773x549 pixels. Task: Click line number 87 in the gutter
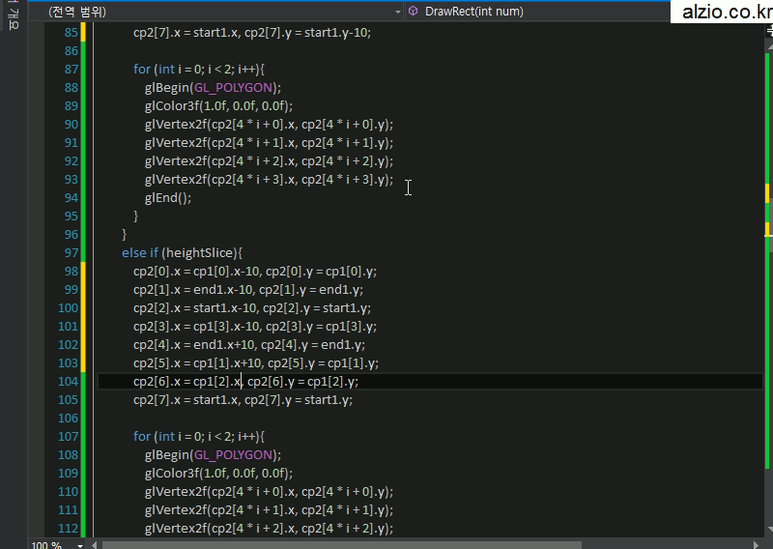click(71, 69)
